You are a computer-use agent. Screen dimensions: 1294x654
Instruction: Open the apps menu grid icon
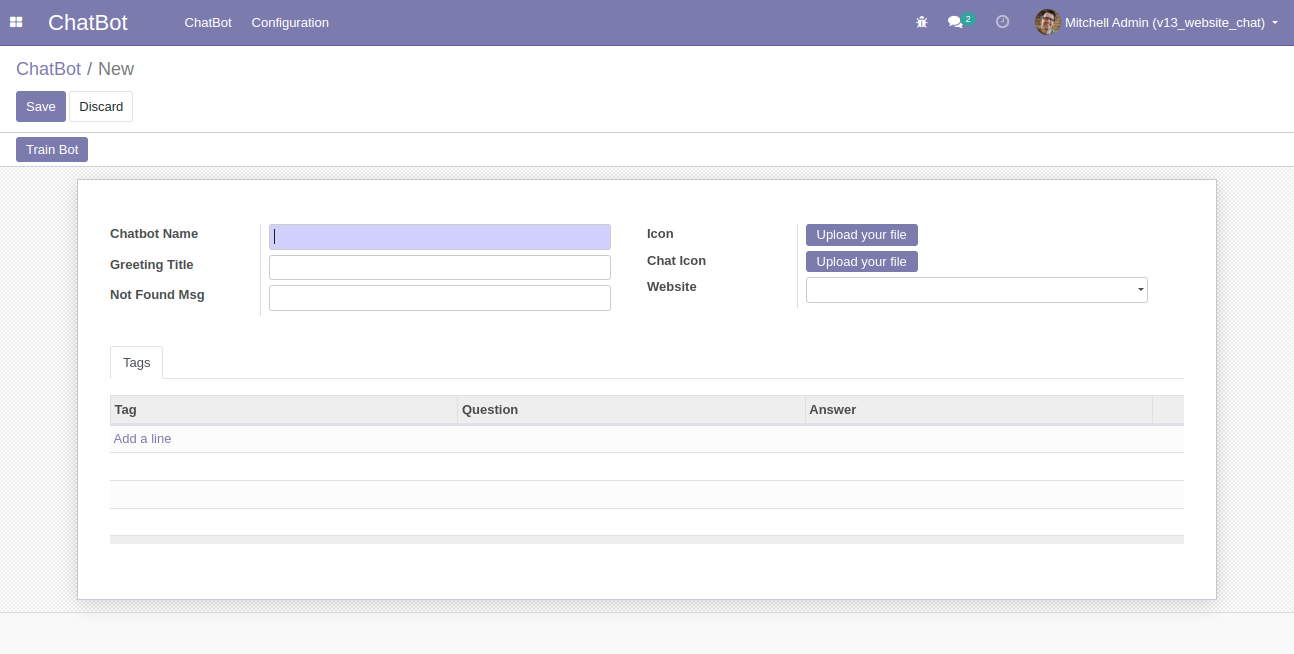coord(16,22)
